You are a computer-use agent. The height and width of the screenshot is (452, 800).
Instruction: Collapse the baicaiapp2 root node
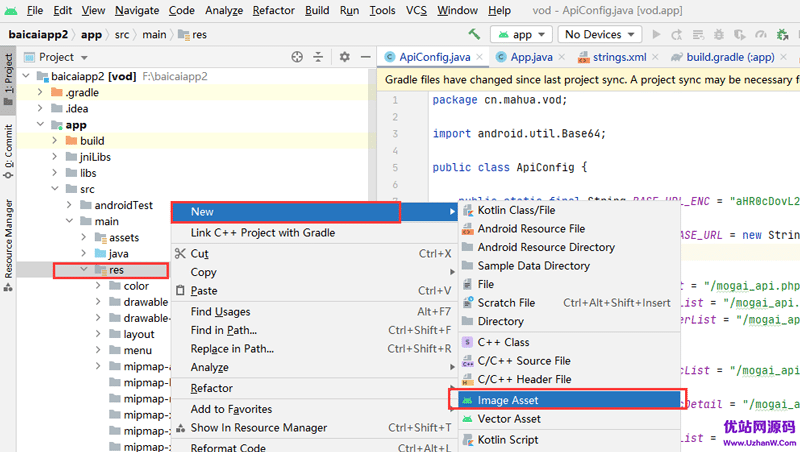[26, 76]
